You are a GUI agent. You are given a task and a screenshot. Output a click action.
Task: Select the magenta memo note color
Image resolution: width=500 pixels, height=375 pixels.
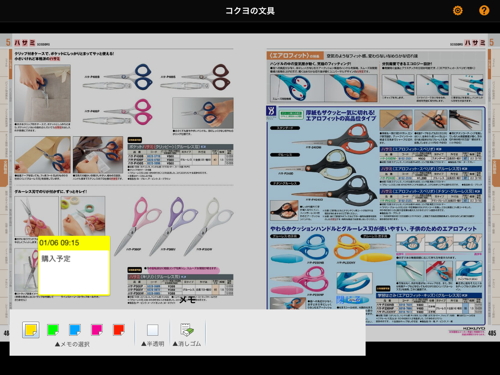tap(97, 330)
